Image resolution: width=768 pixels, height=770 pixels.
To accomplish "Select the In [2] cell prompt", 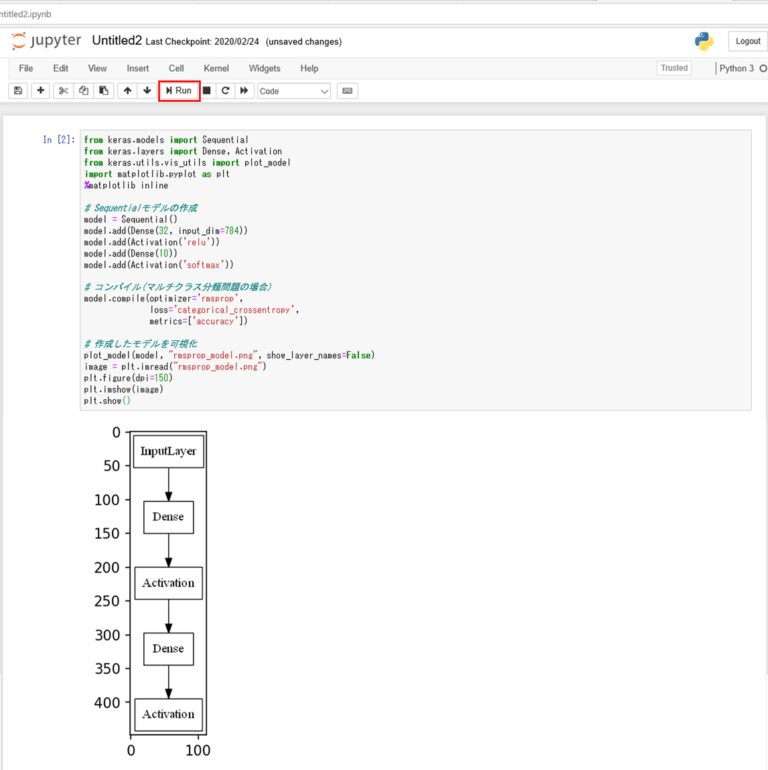I will point(59,140).
